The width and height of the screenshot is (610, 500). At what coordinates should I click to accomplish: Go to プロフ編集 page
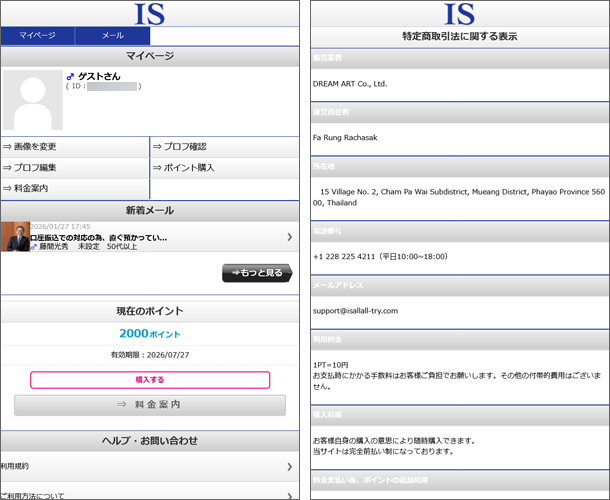pyautogui.click(x=75, y=167)
